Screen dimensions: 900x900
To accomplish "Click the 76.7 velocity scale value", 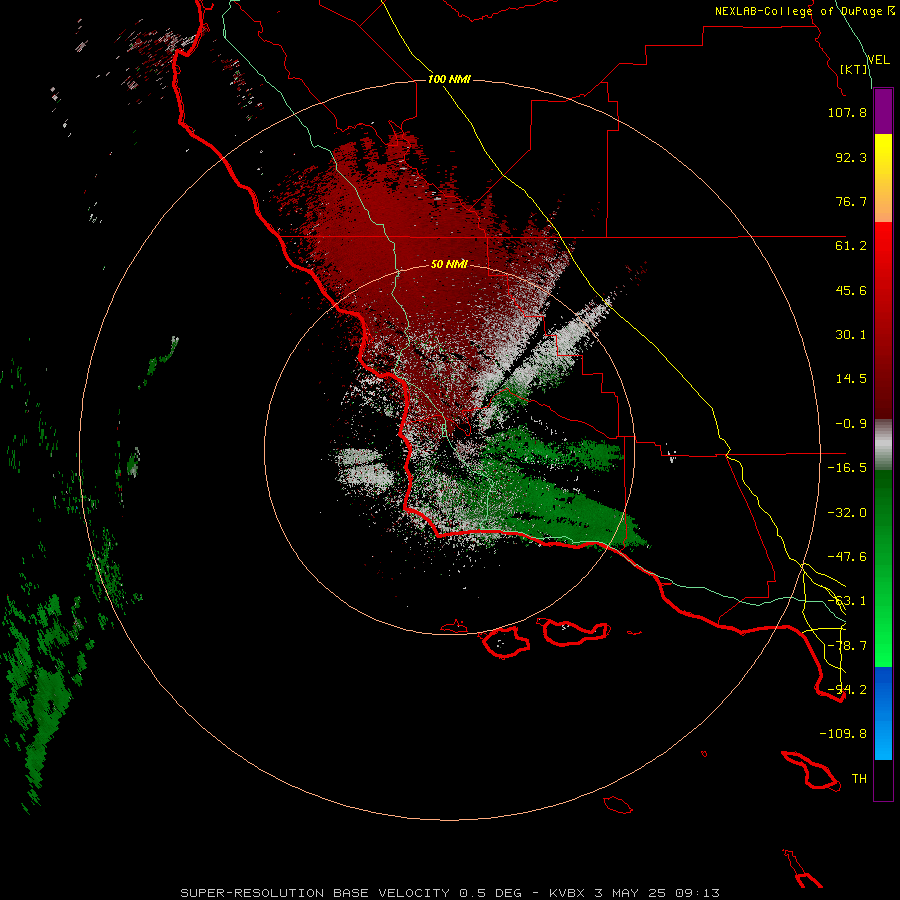I will (851, 201).
